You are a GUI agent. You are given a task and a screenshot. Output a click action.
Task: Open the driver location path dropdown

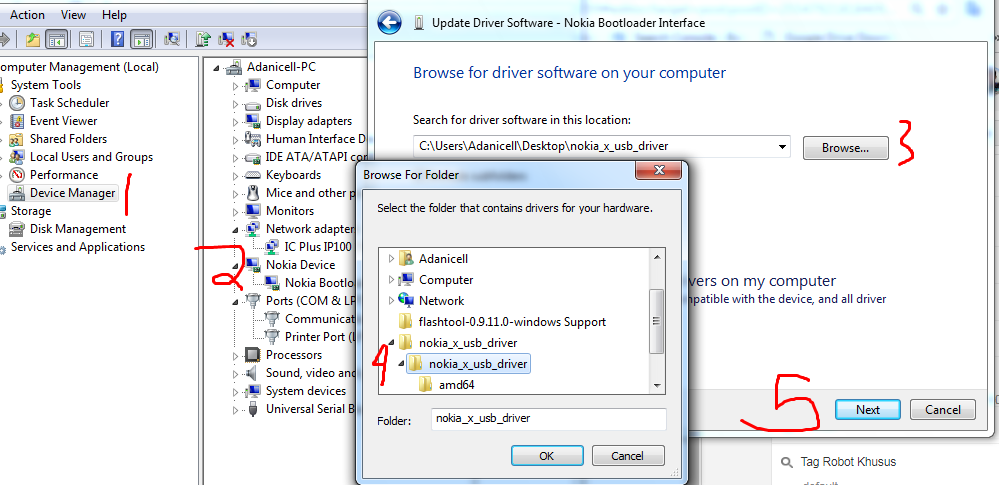pos(782,147)
